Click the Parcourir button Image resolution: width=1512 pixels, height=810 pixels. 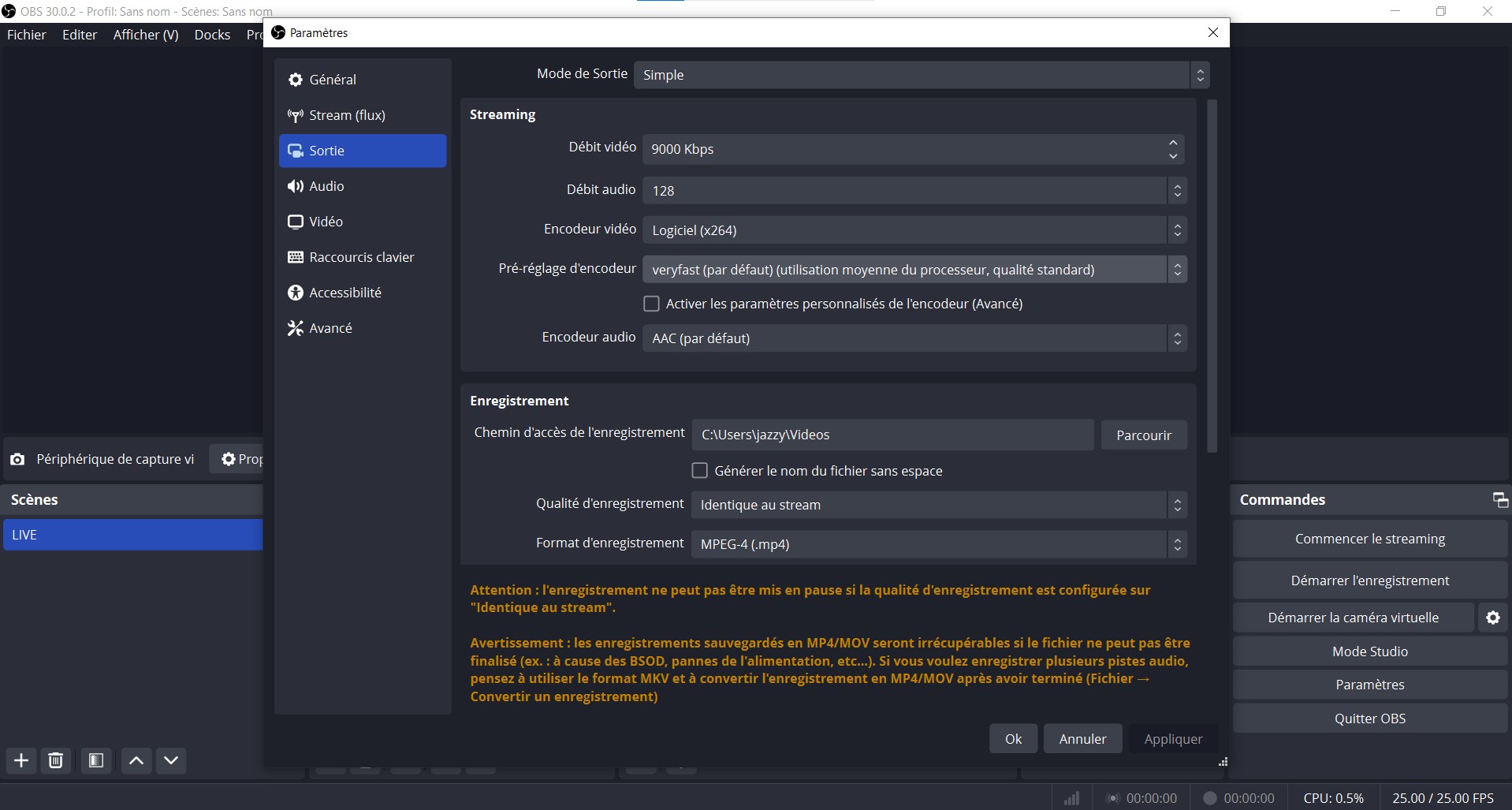[1143, 435]
